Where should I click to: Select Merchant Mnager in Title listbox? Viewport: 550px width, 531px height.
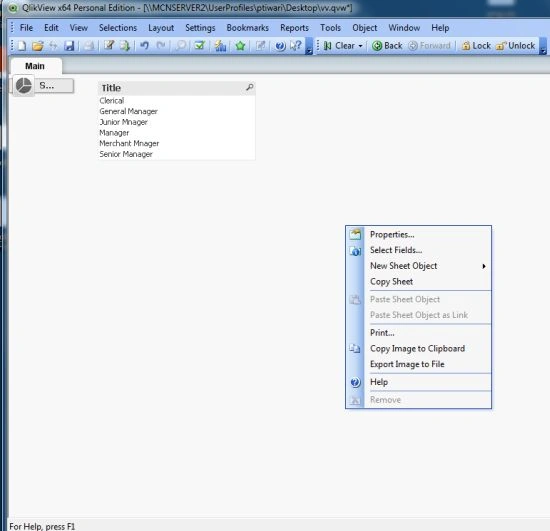pos(176,143)
